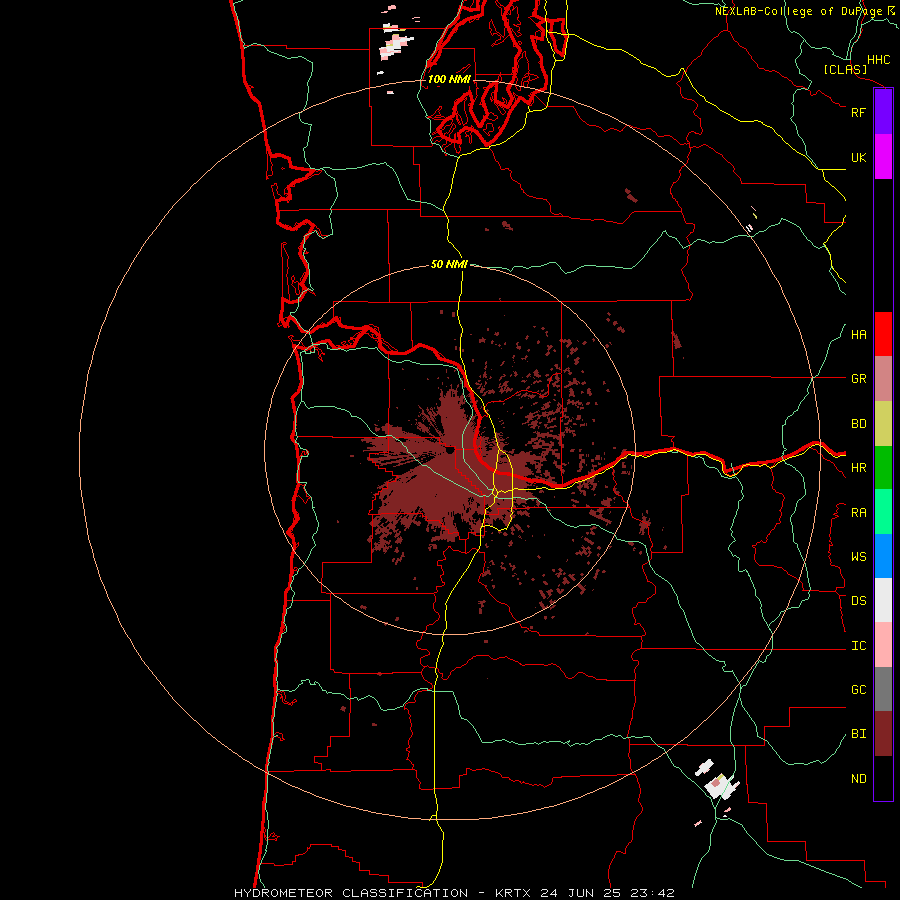Click the 'GC' legend label text
This screenshot has width=900, height=900.
point(858,690)
